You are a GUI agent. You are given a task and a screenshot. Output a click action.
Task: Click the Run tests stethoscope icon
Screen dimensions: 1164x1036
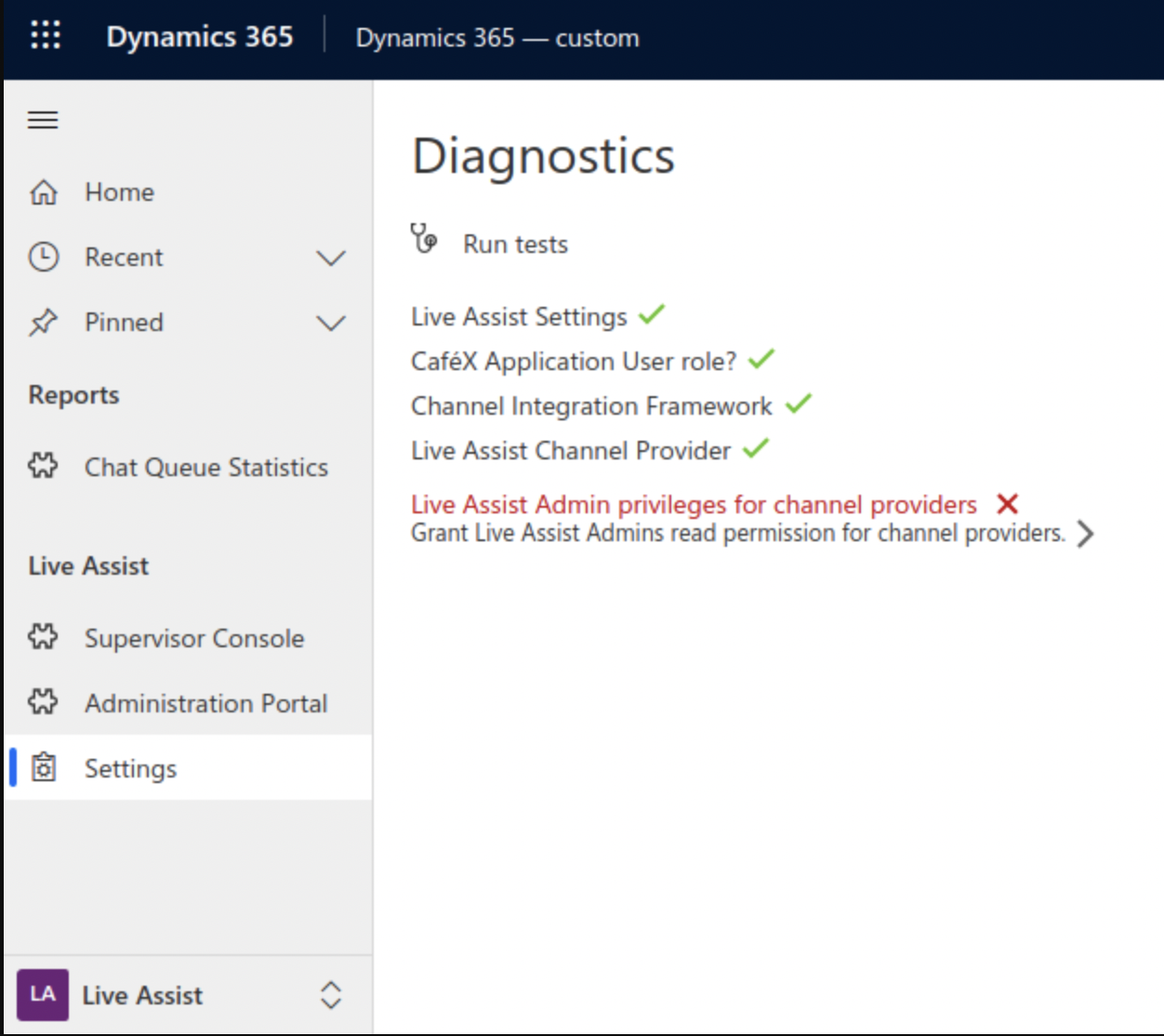(x=424, y=239)
